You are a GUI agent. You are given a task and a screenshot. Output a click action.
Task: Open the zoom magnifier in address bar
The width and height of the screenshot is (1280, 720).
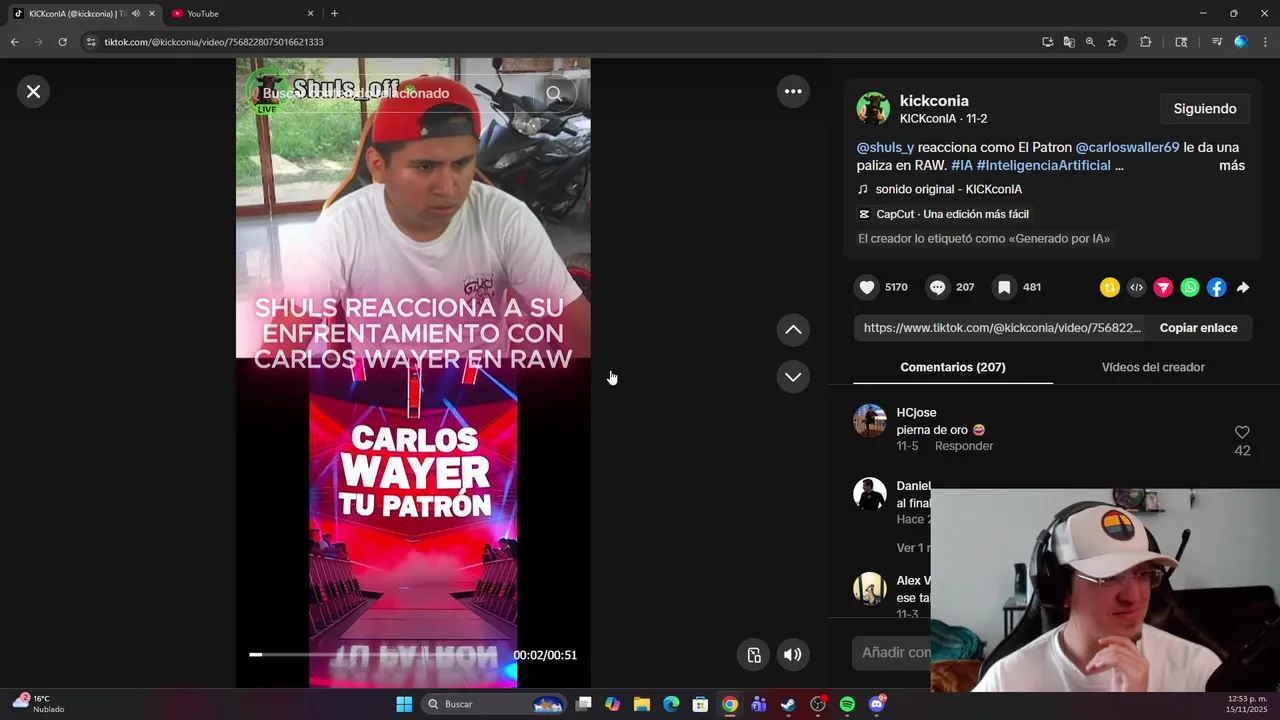(1090, 42)
